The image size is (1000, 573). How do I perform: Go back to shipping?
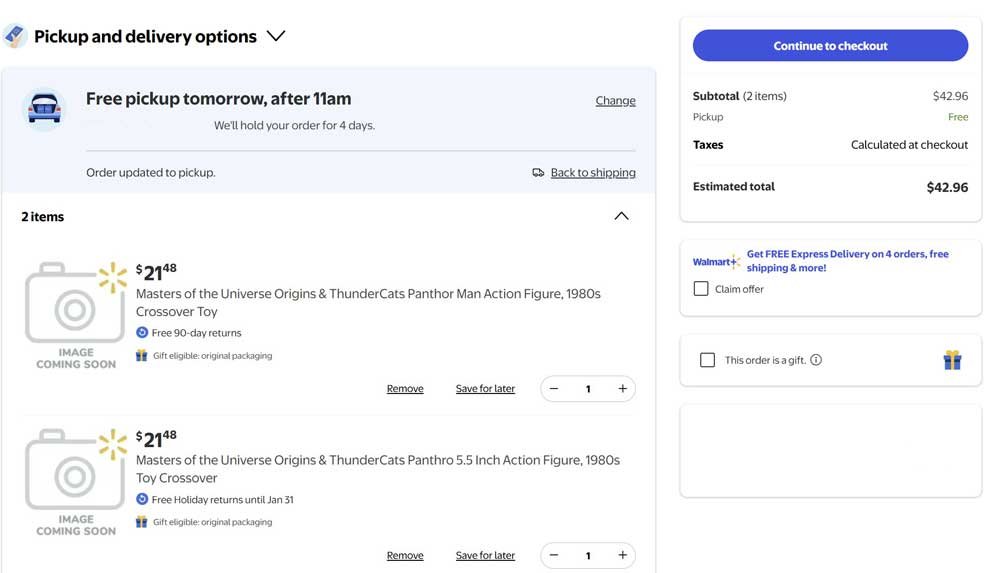(592, 173)
